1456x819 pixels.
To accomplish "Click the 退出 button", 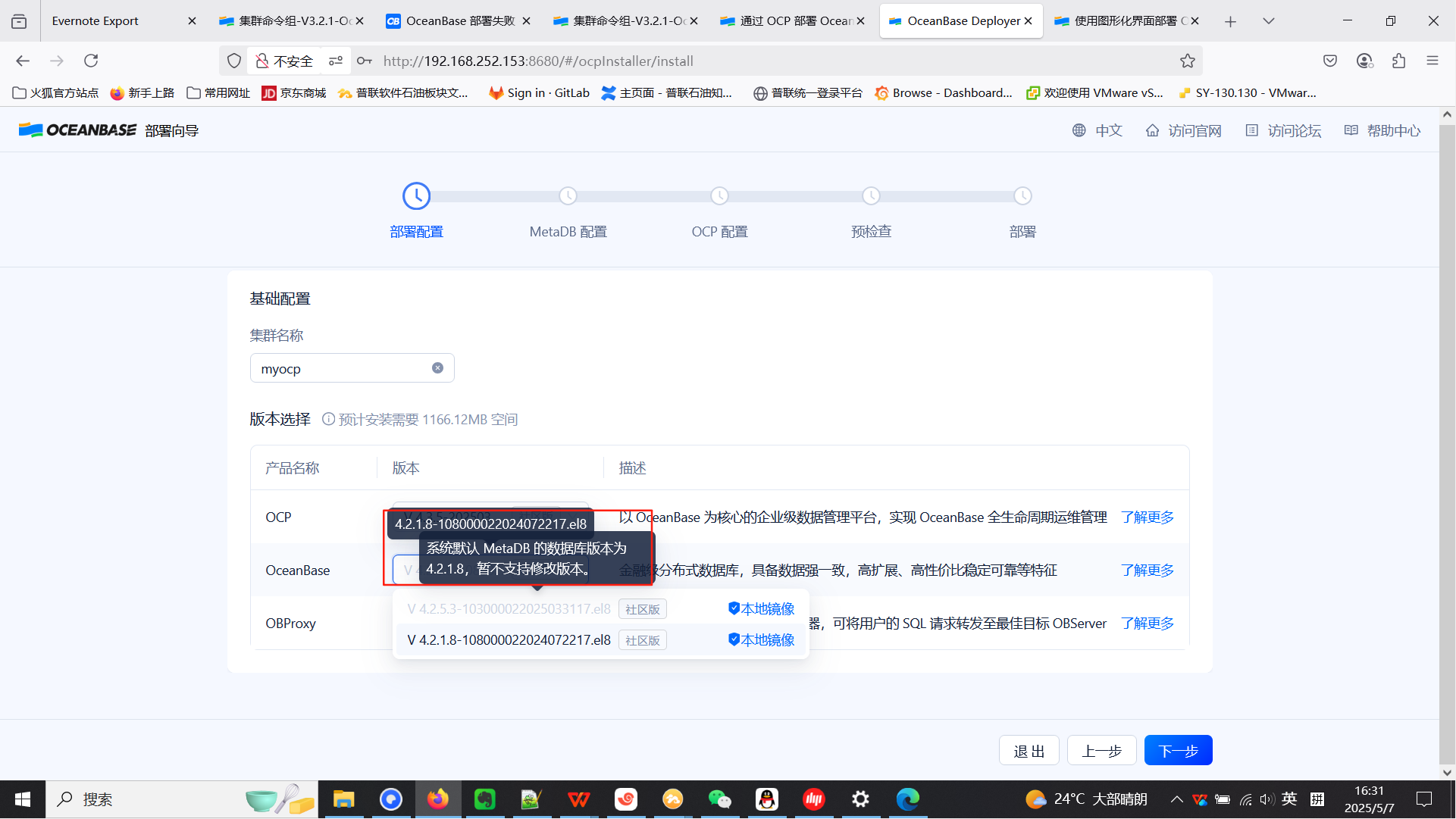I will click(x=1029, y=751).
